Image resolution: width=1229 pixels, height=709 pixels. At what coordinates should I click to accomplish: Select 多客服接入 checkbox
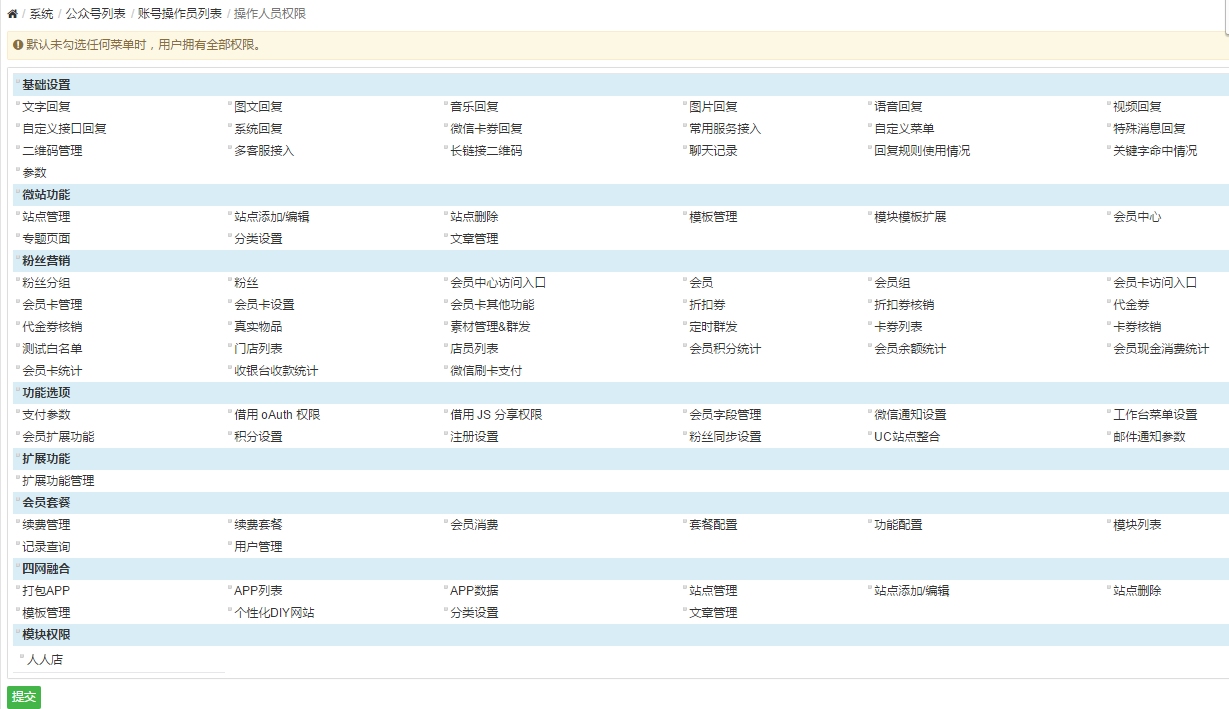[x=229, y=148]
